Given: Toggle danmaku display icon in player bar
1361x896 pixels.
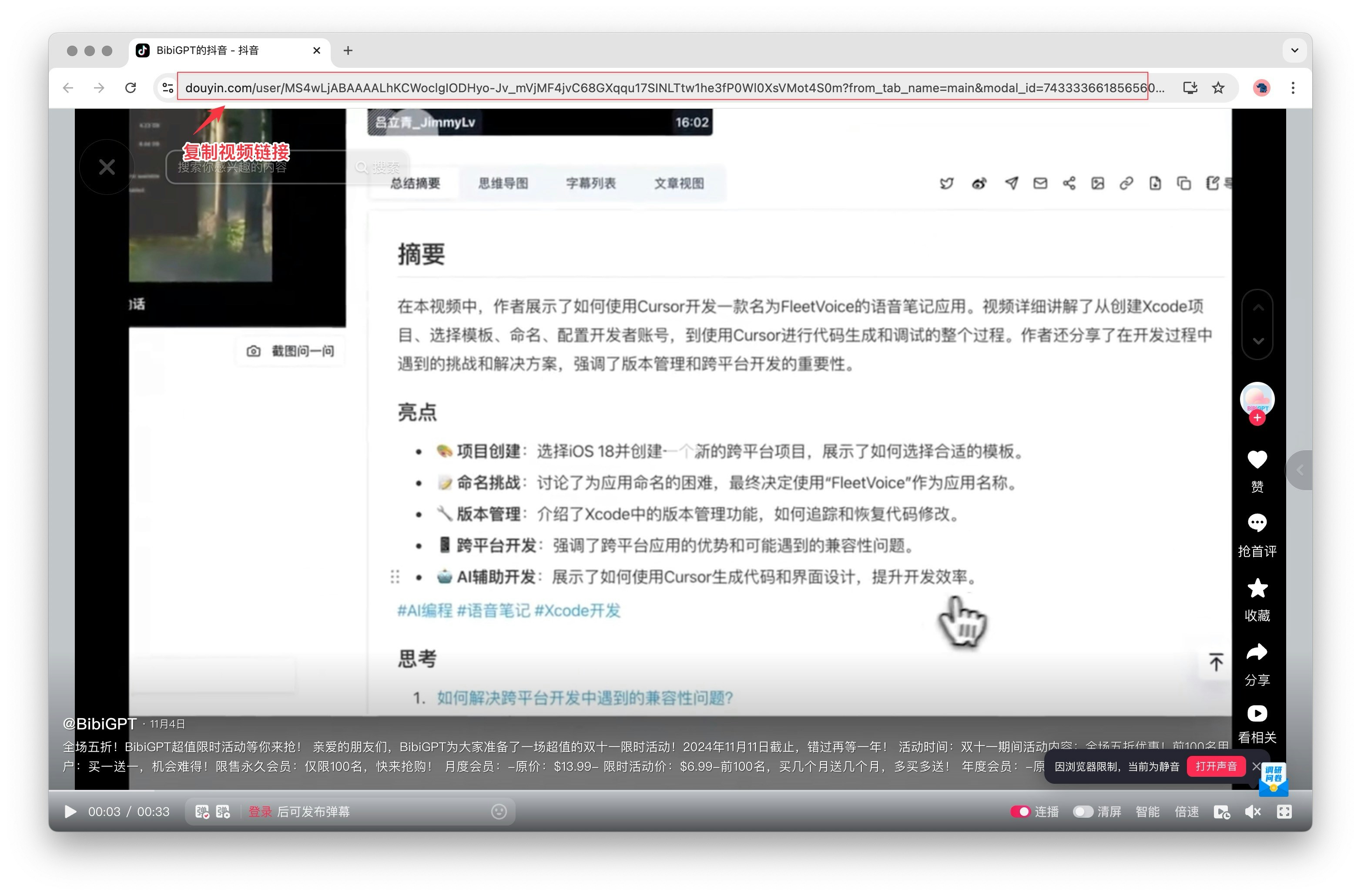Looking at the screenshot, I should [202, 812].
